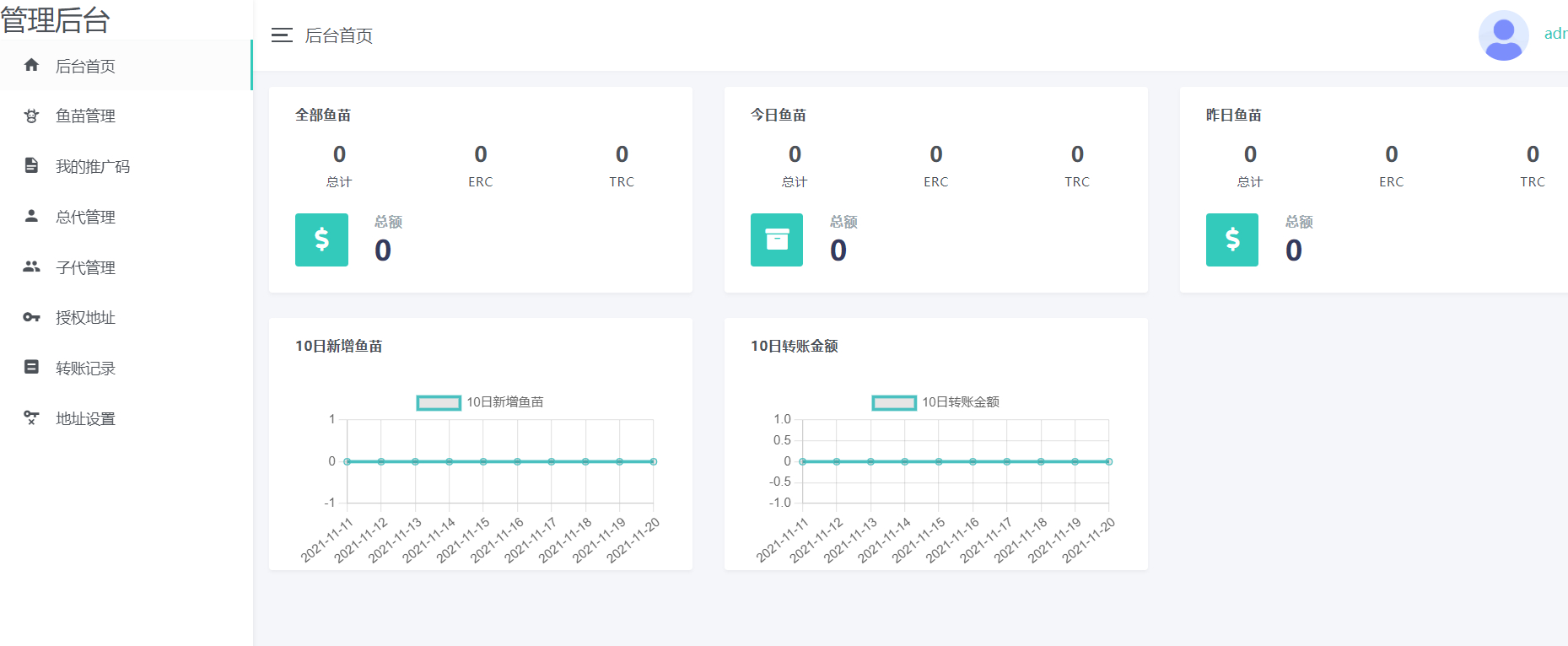Click the fish fry icon beside 鱼苗管理
The image size is (1568, 646).
click(x=31, y=116)
